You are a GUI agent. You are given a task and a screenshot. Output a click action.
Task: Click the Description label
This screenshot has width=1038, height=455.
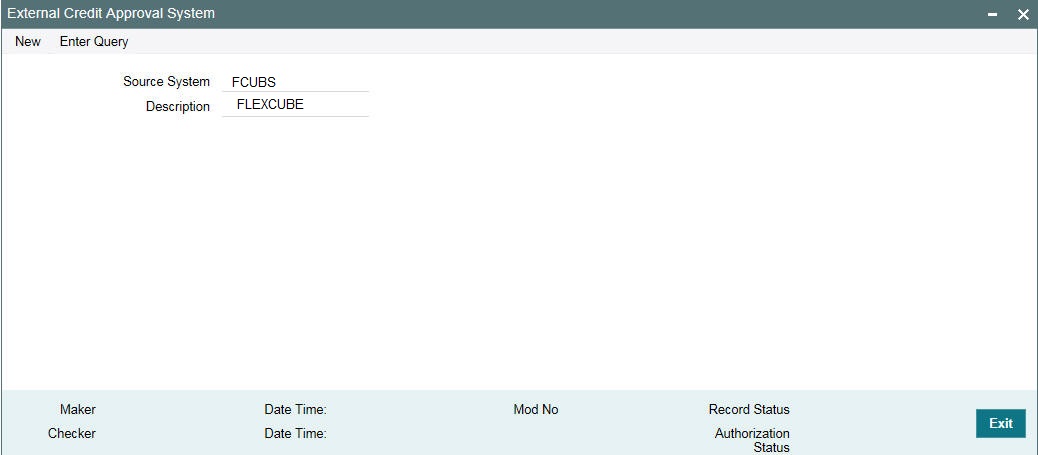177,107
